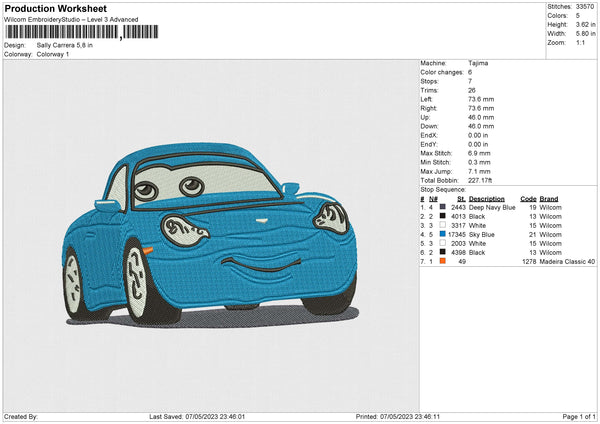Viewport: 600px width, 424px height.
Task: Click the Sally Carrera embroidery design preview
Action: point(210,235)
